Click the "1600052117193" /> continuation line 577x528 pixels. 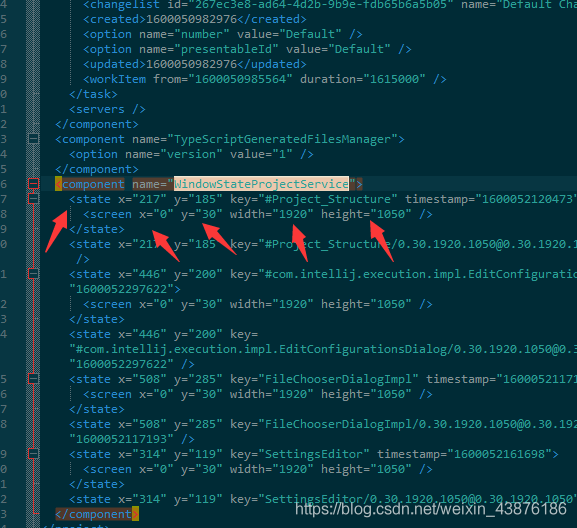[132, 439]
